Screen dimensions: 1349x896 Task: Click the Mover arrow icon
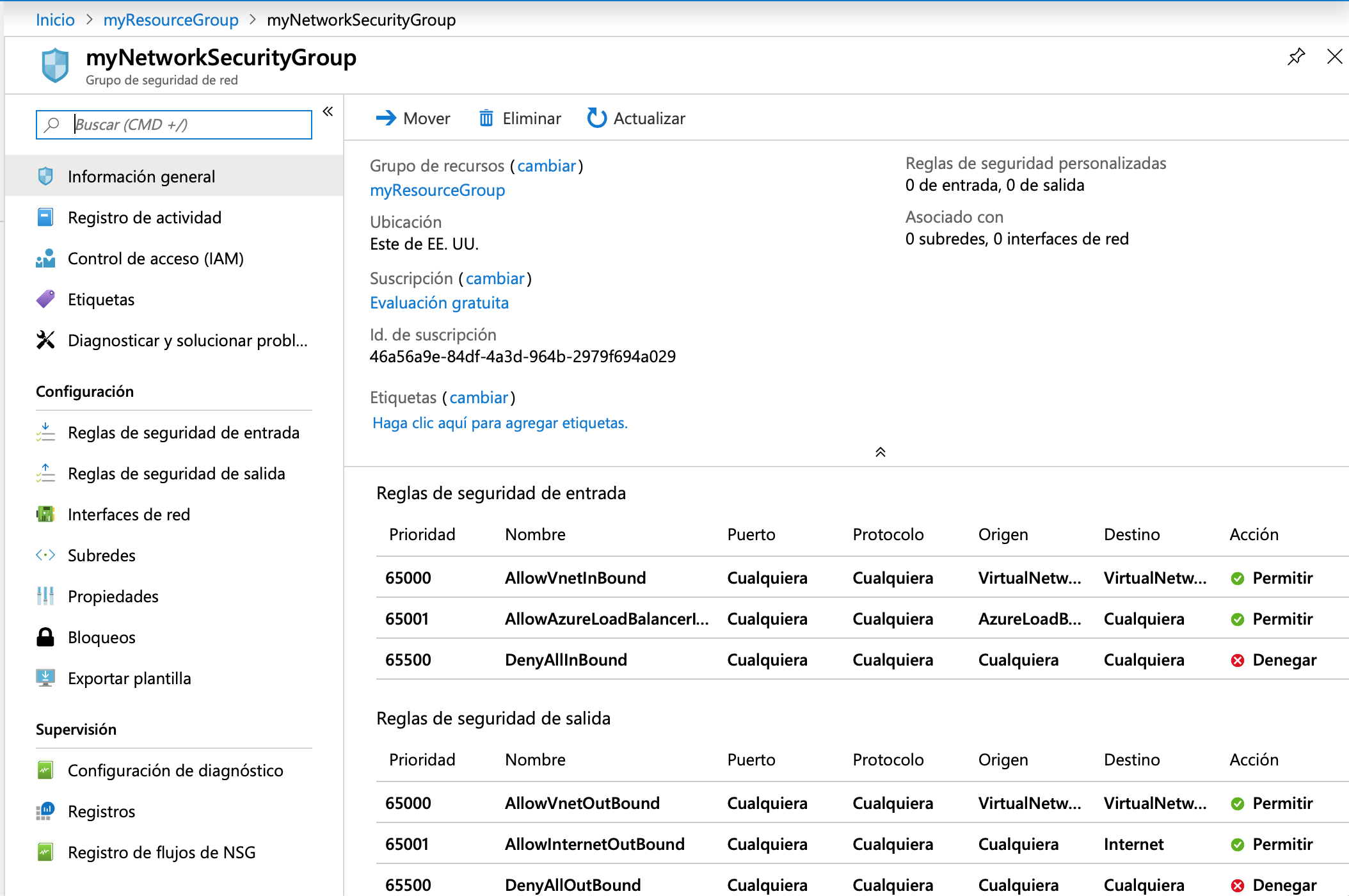[386, 118]
